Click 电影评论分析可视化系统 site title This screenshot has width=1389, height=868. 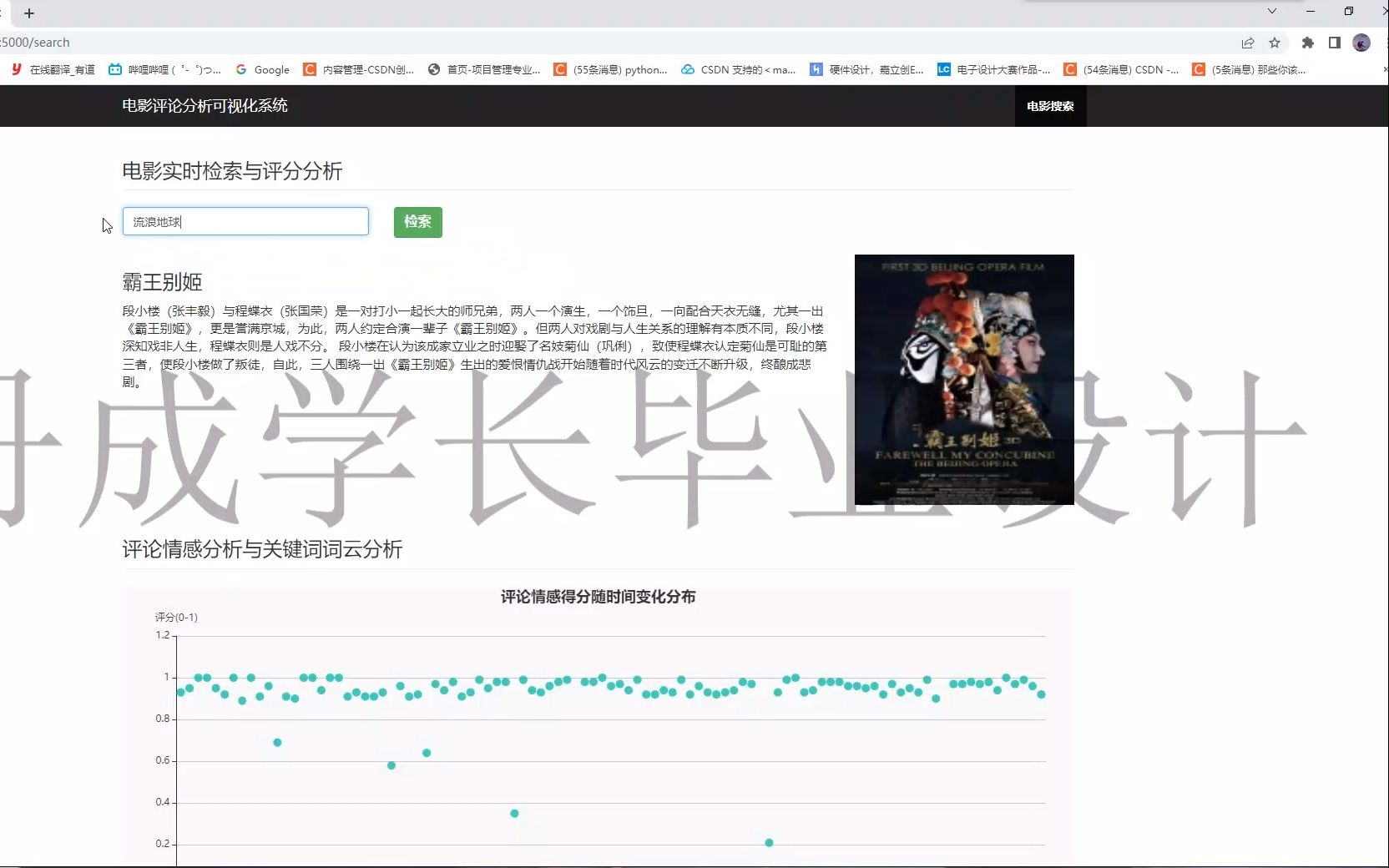(205, 106)
